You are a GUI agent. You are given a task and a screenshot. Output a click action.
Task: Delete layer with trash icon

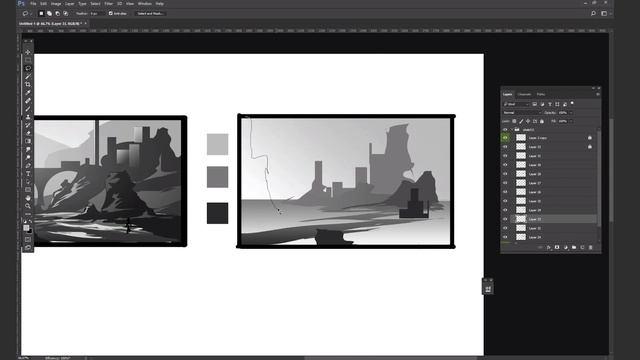coord(590,247)
